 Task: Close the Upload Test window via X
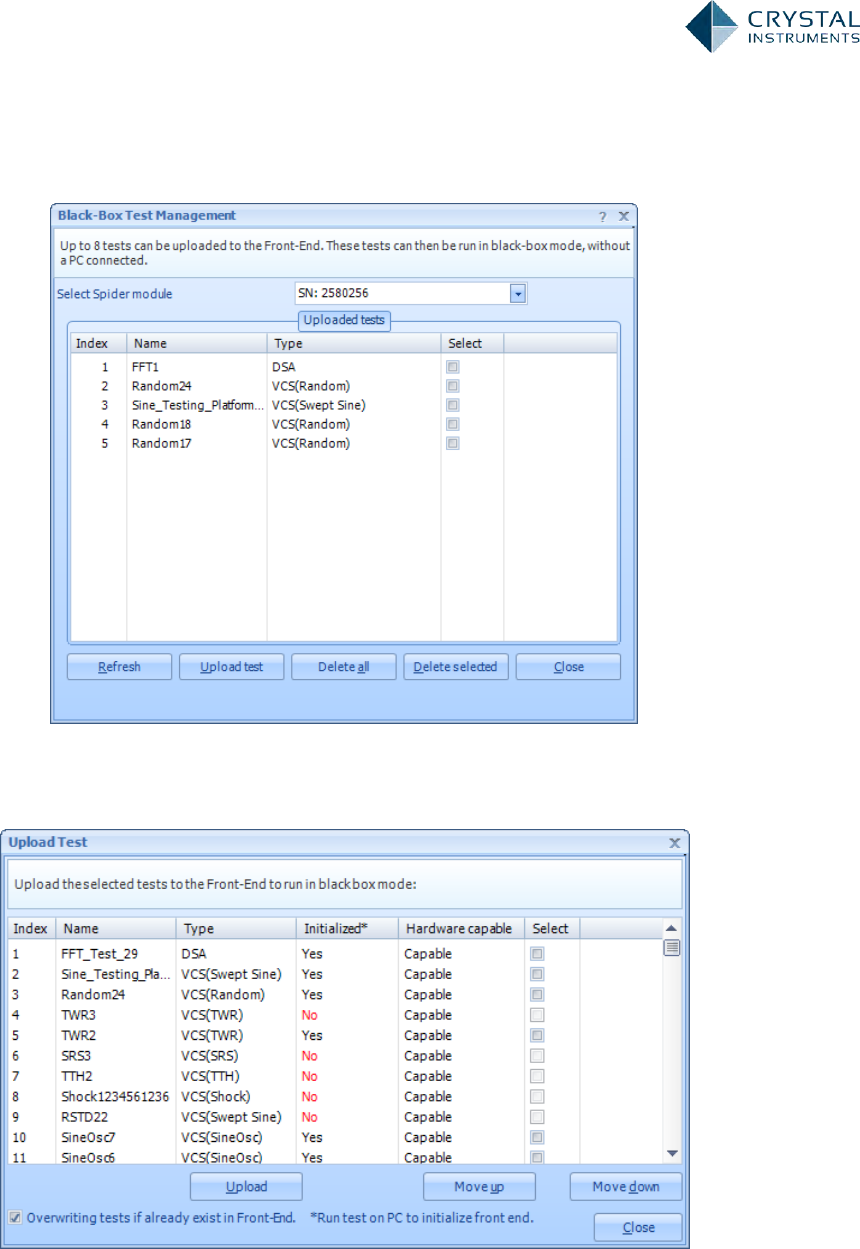point(674,843)
